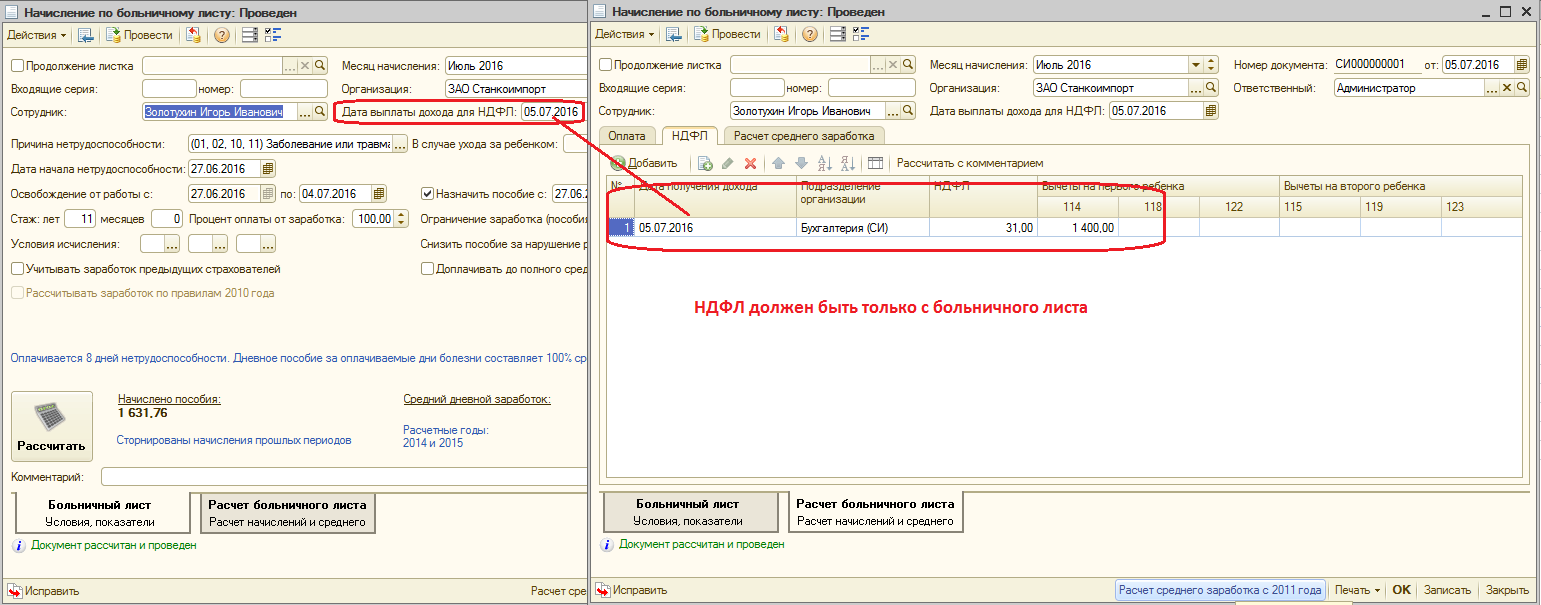Screen dimensions: 1541x605
Task: Delete the row with the red X icon
Action: (x=750, y=163)
